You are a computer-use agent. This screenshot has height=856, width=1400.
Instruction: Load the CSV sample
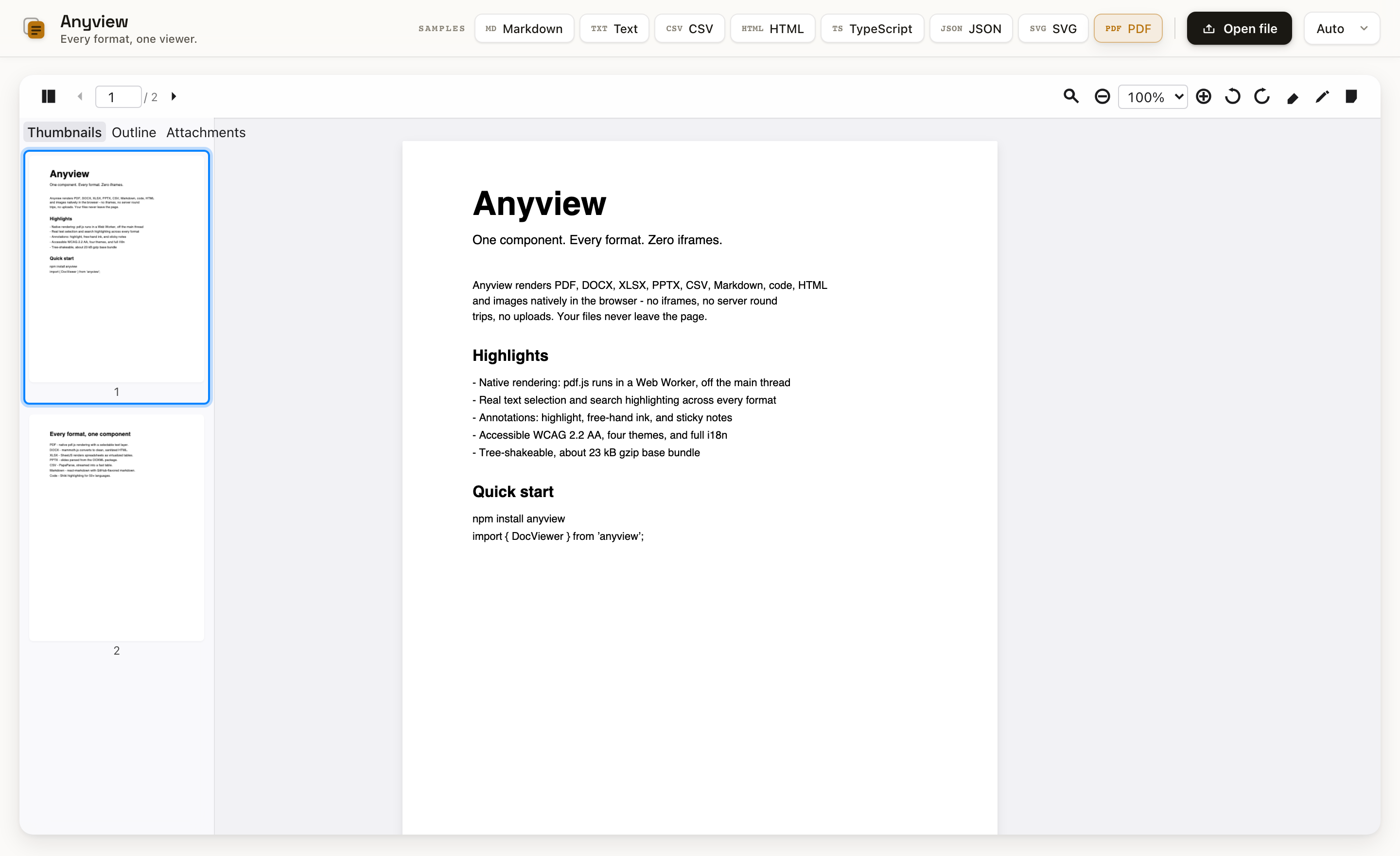pos(689,28)
